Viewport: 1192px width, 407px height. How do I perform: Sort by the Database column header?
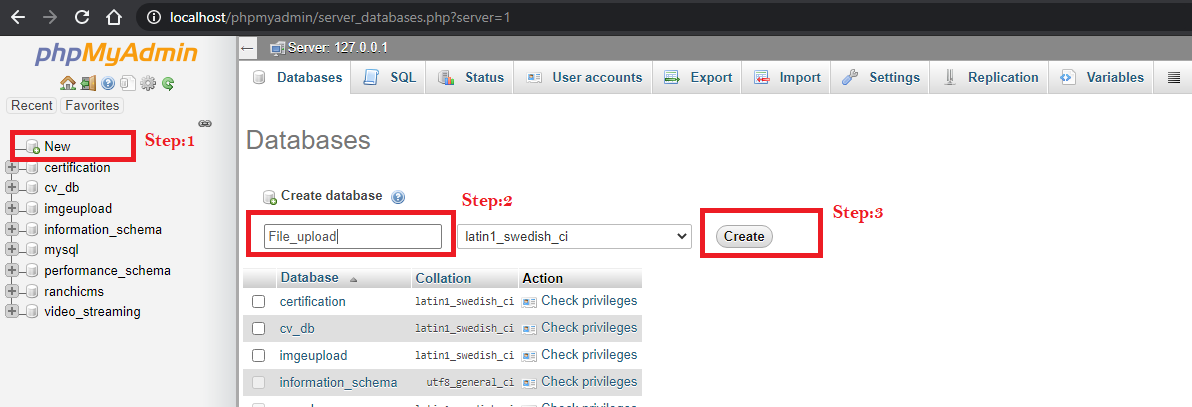[309, 278]
